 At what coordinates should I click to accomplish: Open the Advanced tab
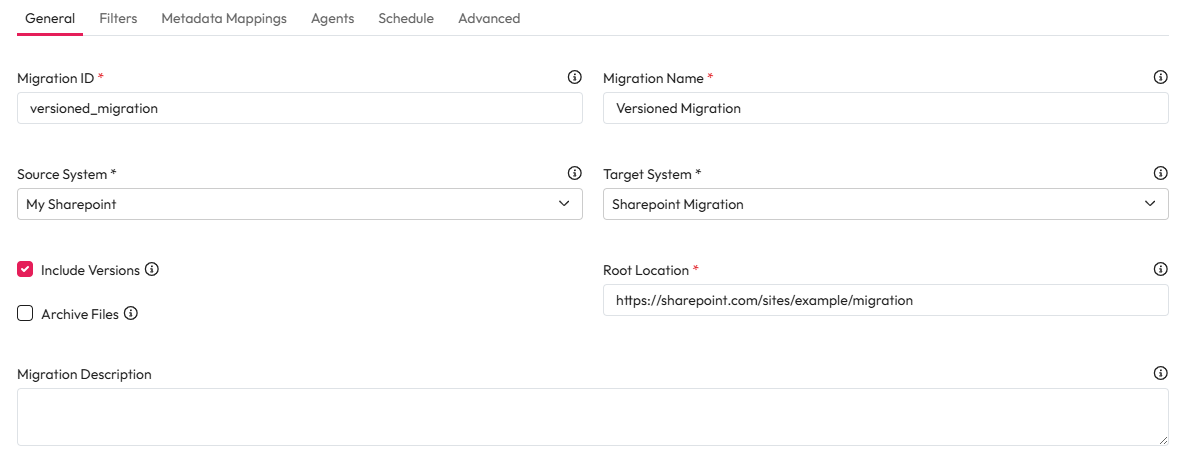[489, 18]
